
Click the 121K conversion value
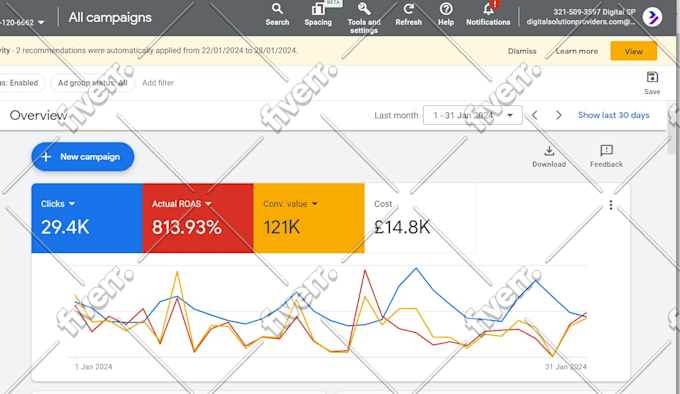(x=281, y=227)
